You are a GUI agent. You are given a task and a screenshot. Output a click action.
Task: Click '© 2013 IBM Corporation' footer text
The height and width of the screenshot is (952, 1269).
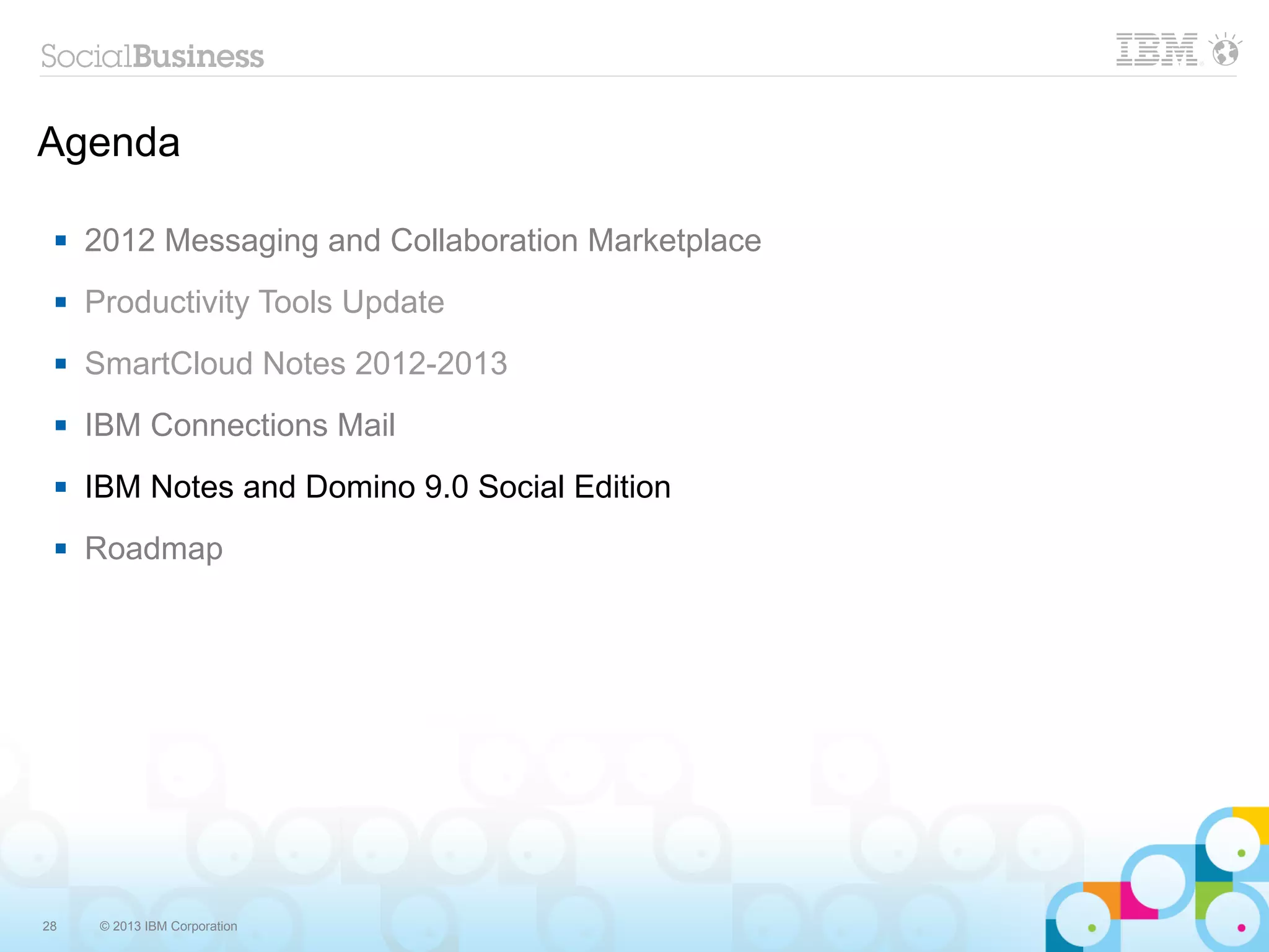coord(169,926)
